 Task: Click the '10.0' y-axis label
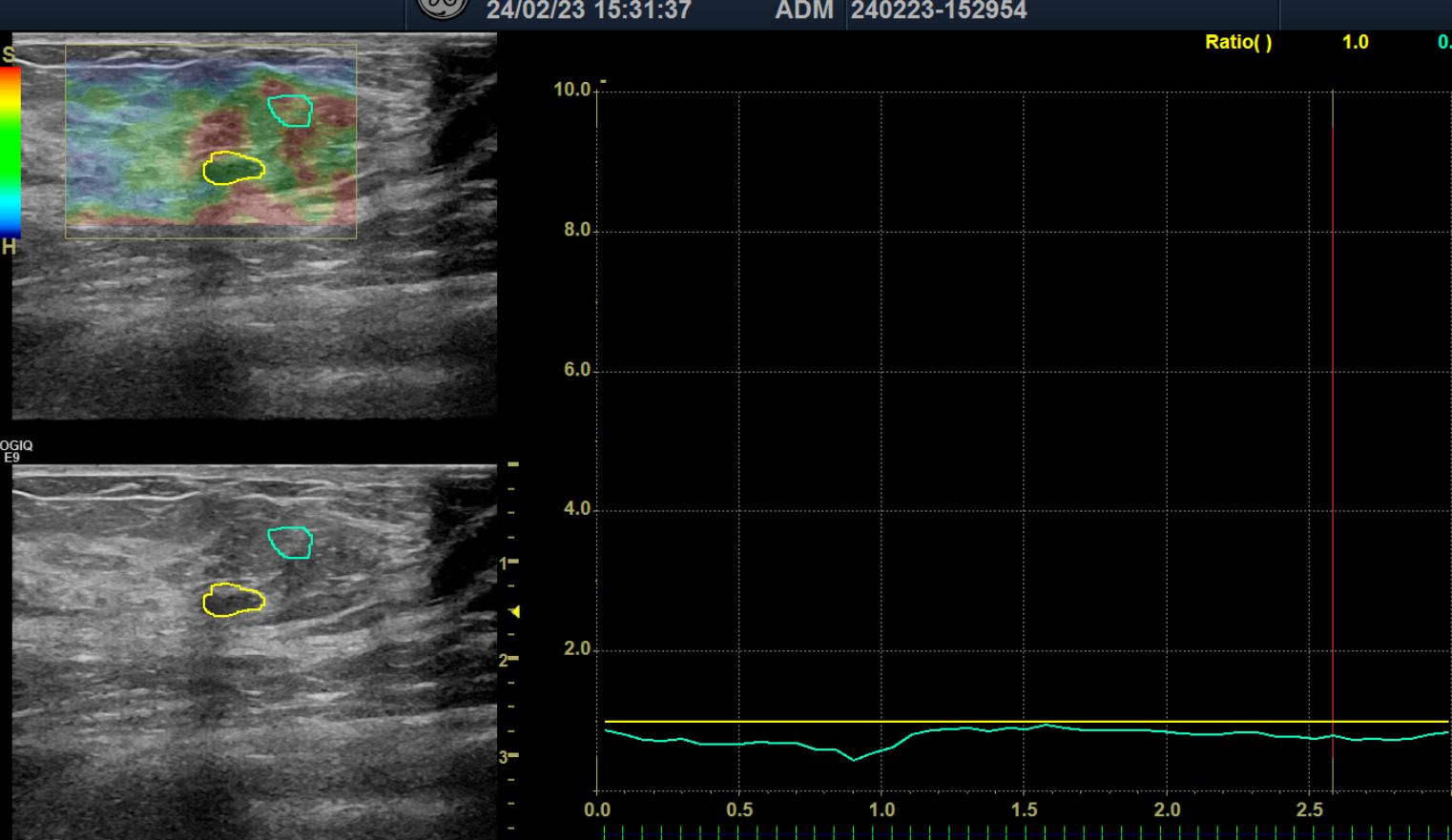(572, 90)
